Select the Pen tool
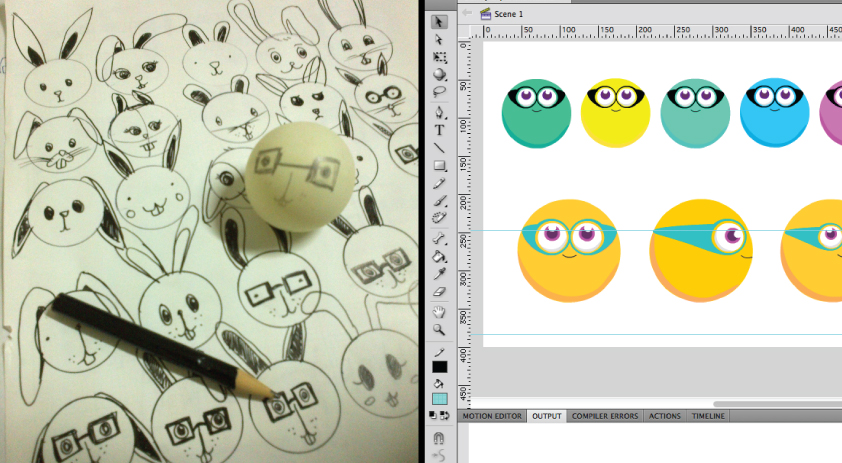 coord(439,113)
